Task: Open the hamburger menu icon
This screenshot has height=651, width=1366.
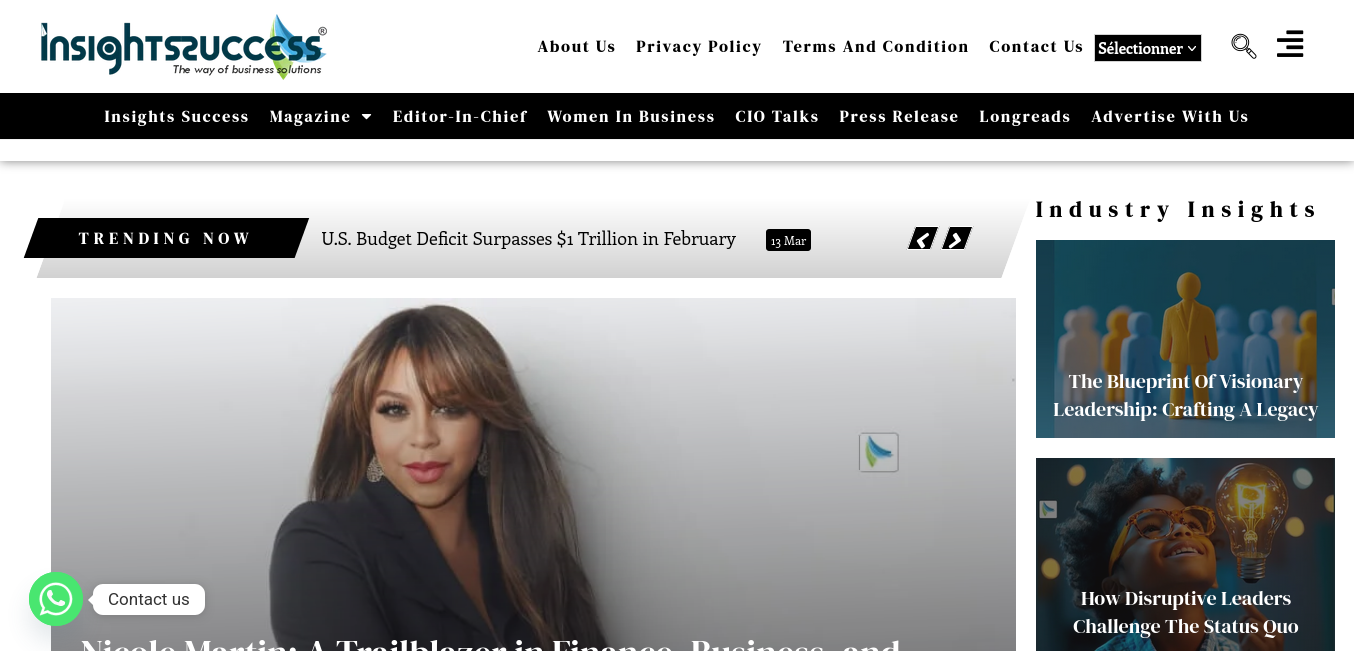Action: [x=1290, y=44]
